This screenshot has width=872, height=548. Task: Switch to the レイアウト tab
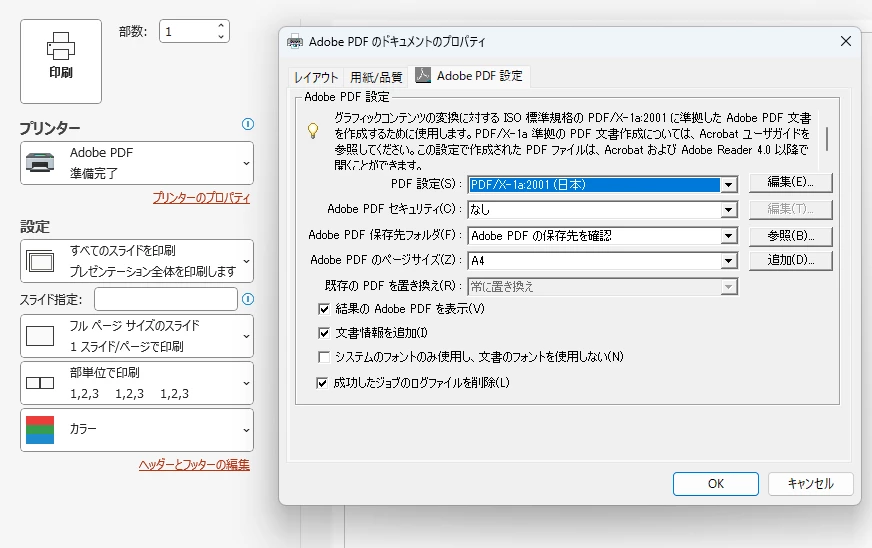[x=316, y=77]
